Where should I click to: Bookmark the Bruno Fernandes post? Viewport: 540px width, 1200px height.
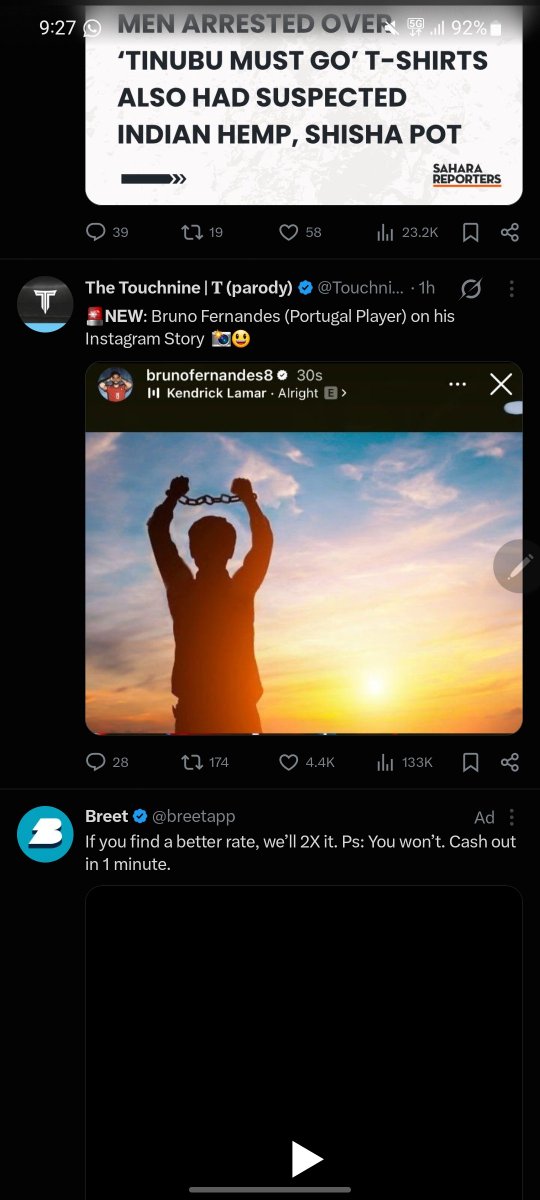[471, 762]
